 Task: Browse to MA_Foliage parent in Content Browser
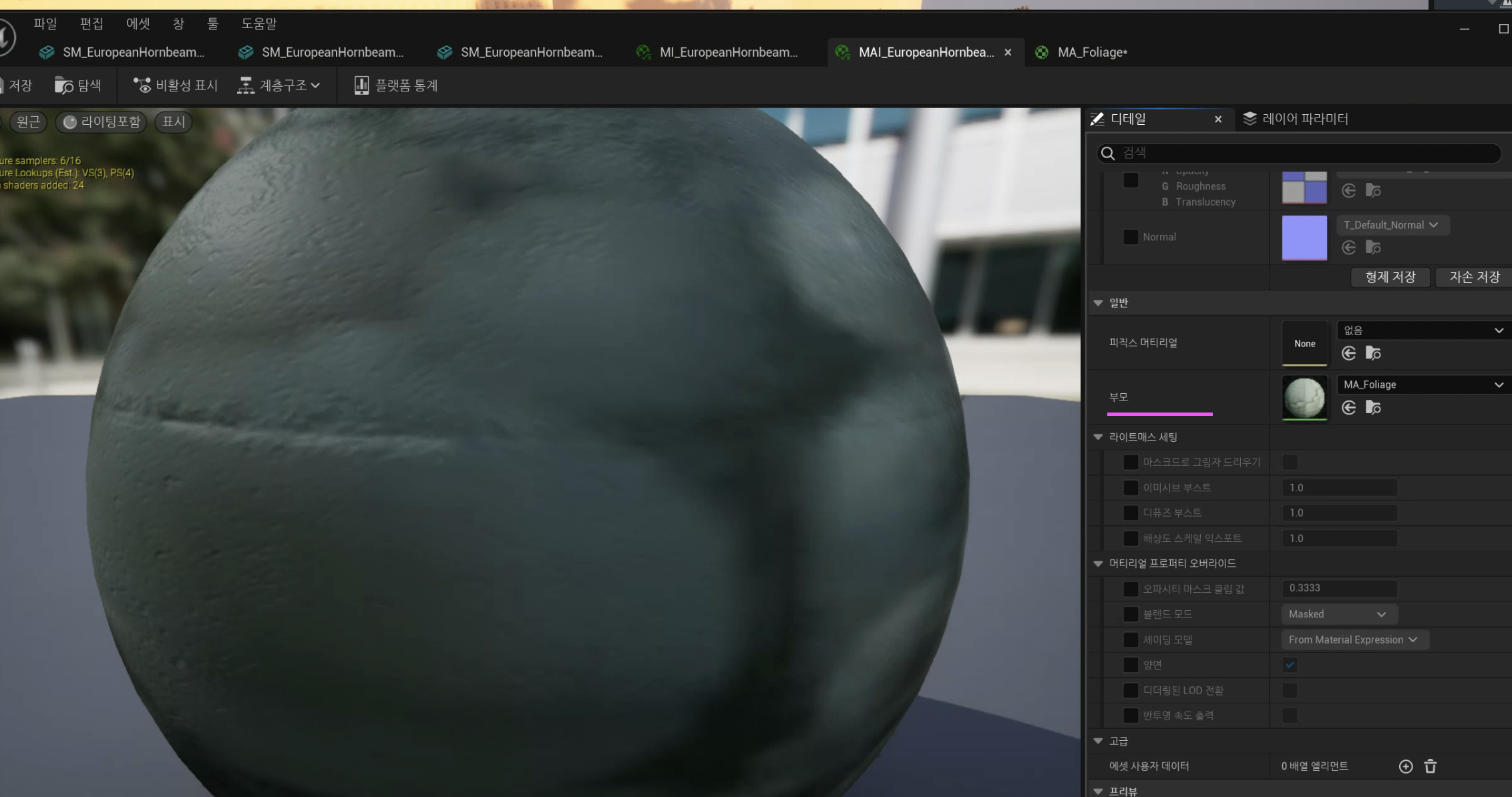[1373, 408]
